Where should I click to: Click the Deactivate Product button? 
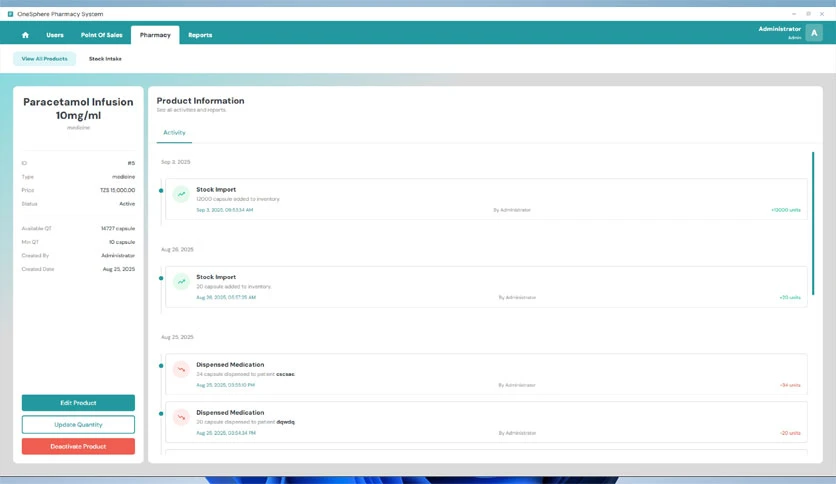point(78,447)
